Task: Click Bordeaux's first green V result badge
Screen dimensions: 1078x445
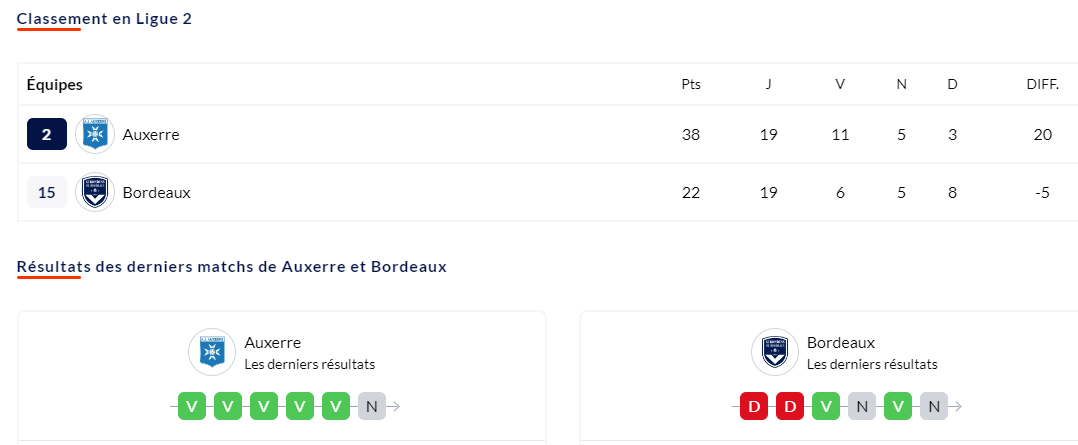Action: click(826, 406)
